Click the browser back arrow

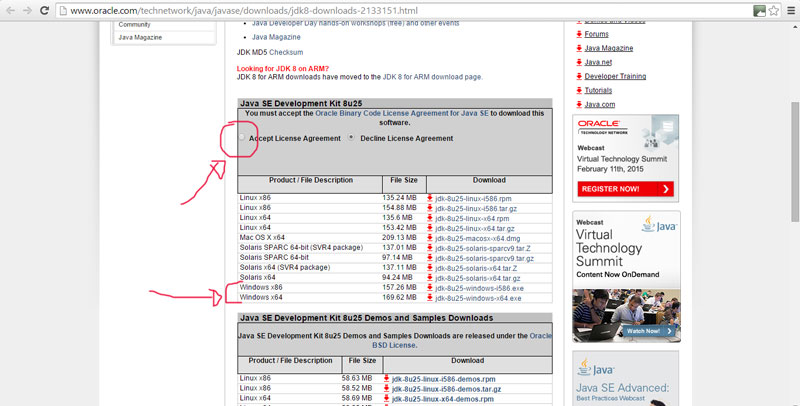(10, 10)
